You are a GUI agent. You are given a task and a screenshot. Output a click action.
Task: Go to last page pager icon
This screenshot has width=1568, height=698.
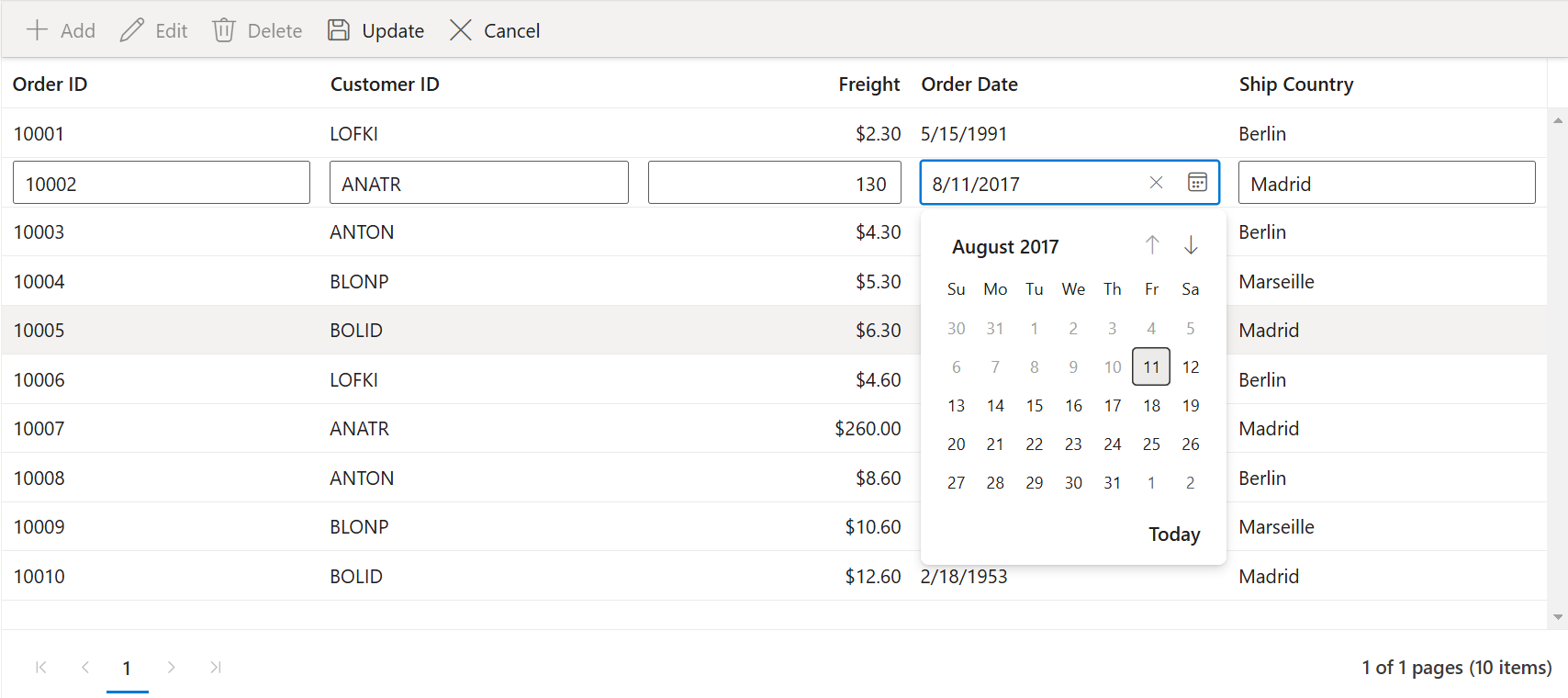click(x=215, y=667)
